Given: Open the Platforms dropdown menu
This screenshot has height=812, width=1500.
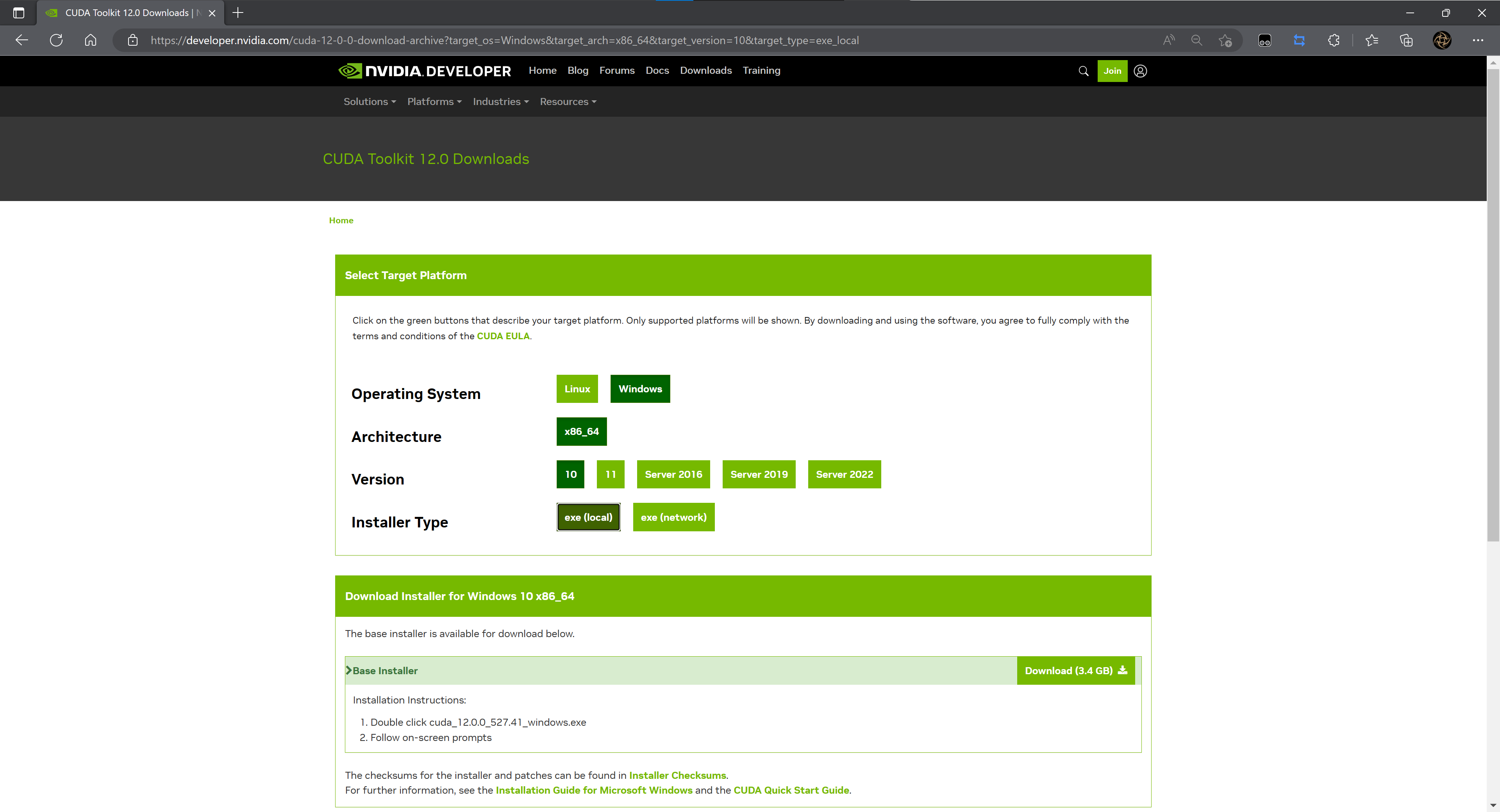Looking at the screenshot, I should click(x=434, y=102).
